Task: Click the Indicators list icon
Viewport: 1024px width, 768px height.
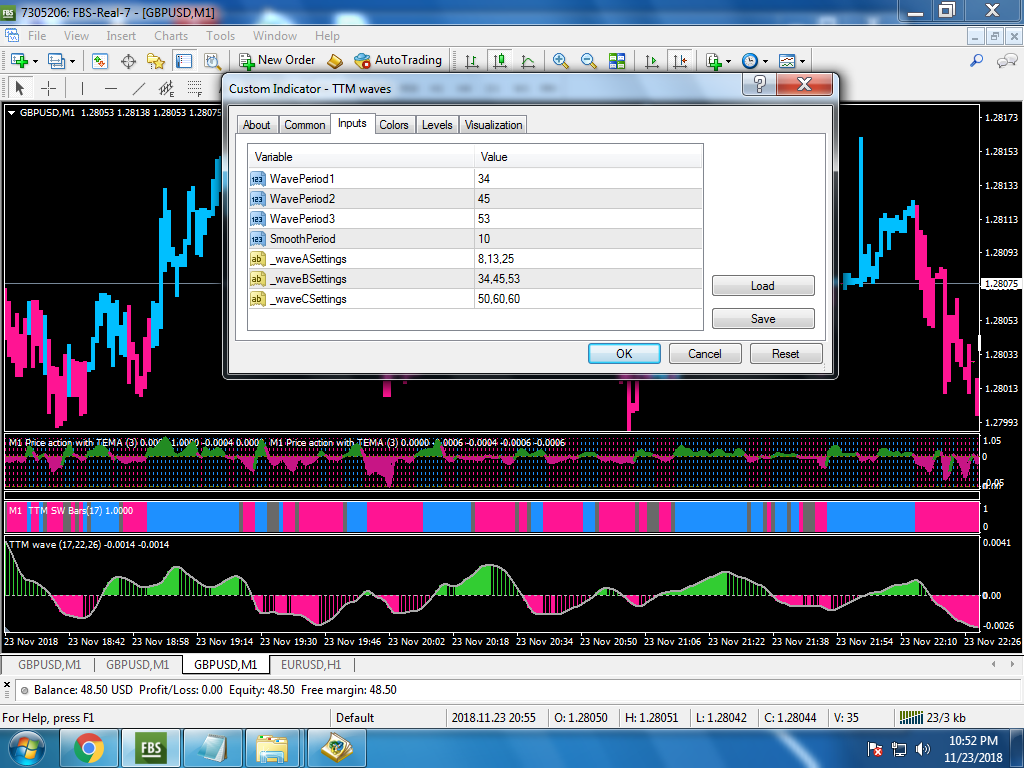Action: 713,61
